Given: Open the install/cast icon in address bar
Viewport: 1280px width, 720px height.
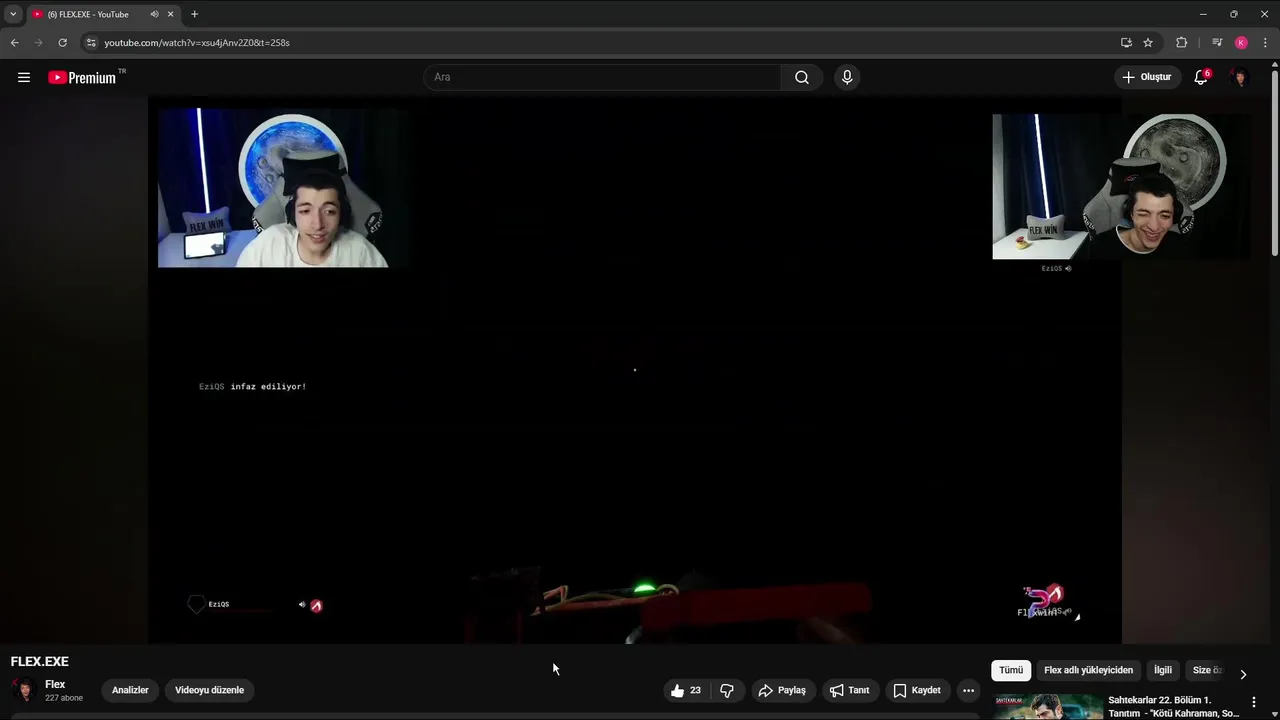Looking at the screenshot, I should (x=1126, y=42).
